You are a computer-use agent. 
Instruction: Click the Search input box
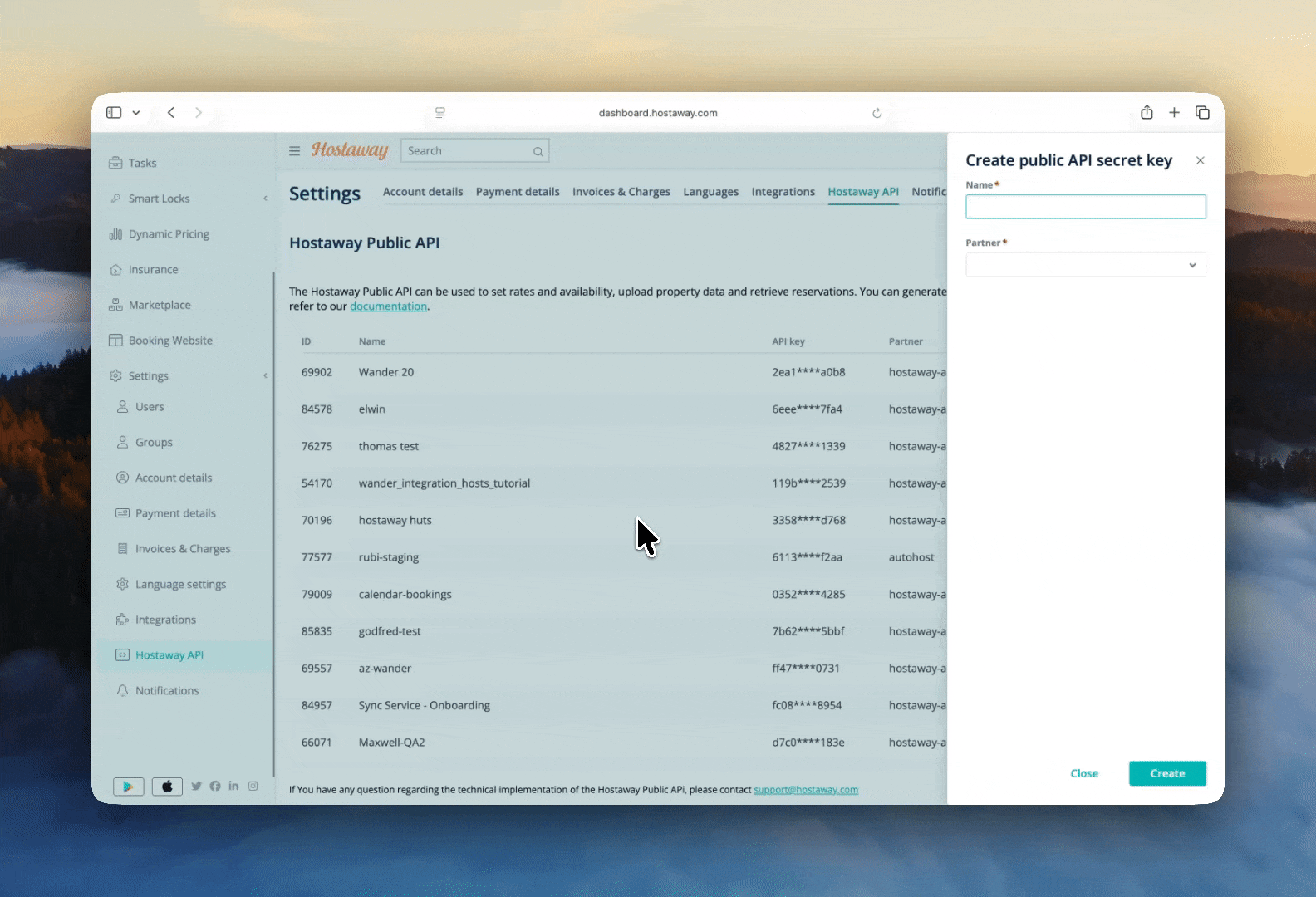tap(474, 151)
